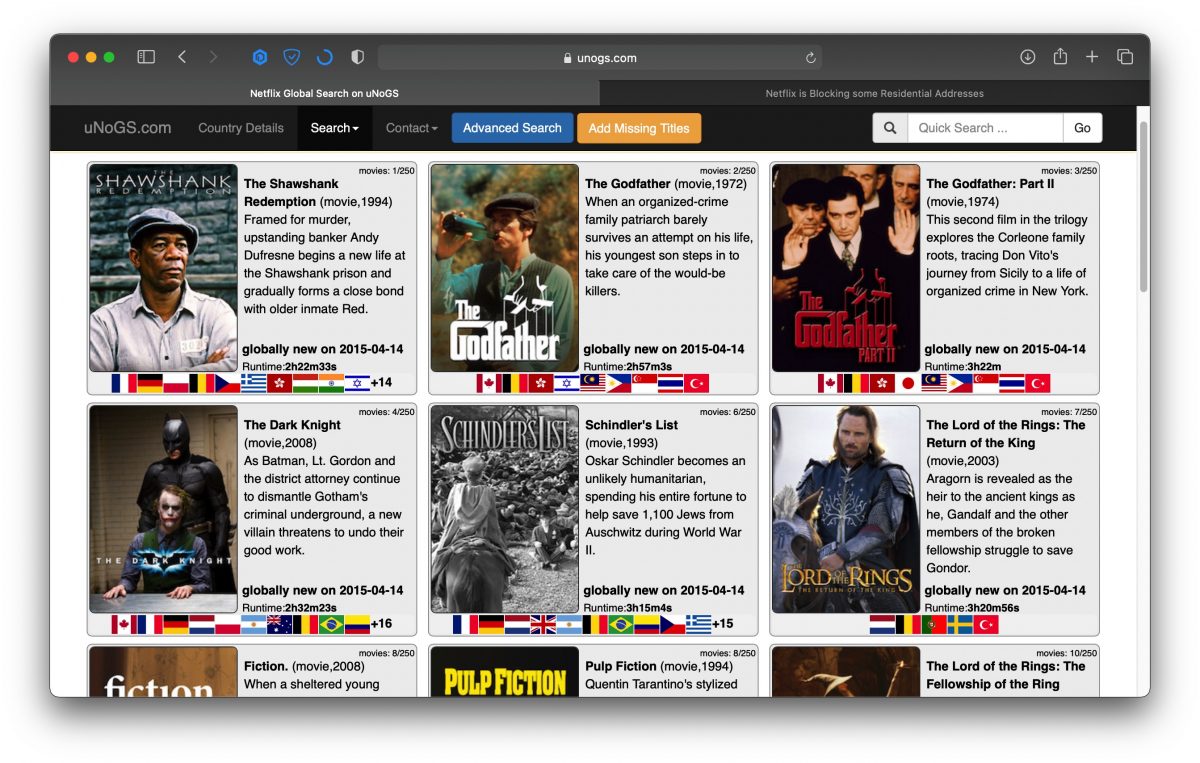The width and height of the screenshot is (1200, 763).
Task: Open the half-shaded privacy shield report
Action: [357, 57]
